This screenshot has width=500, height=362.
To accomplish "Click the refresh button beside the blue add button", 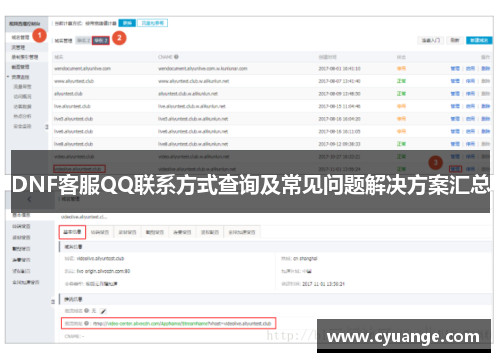I will [455, 40].
